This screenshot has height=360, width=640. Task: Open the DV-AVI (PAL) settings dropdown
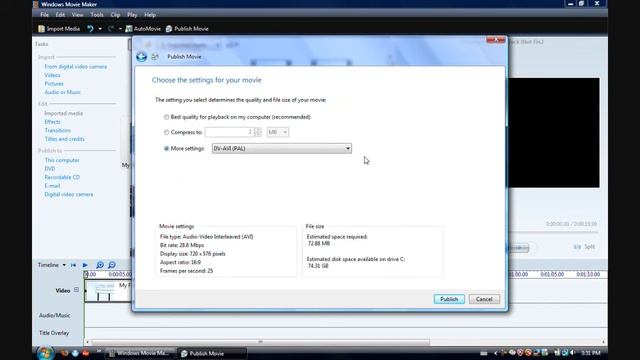tap(282, 149)
